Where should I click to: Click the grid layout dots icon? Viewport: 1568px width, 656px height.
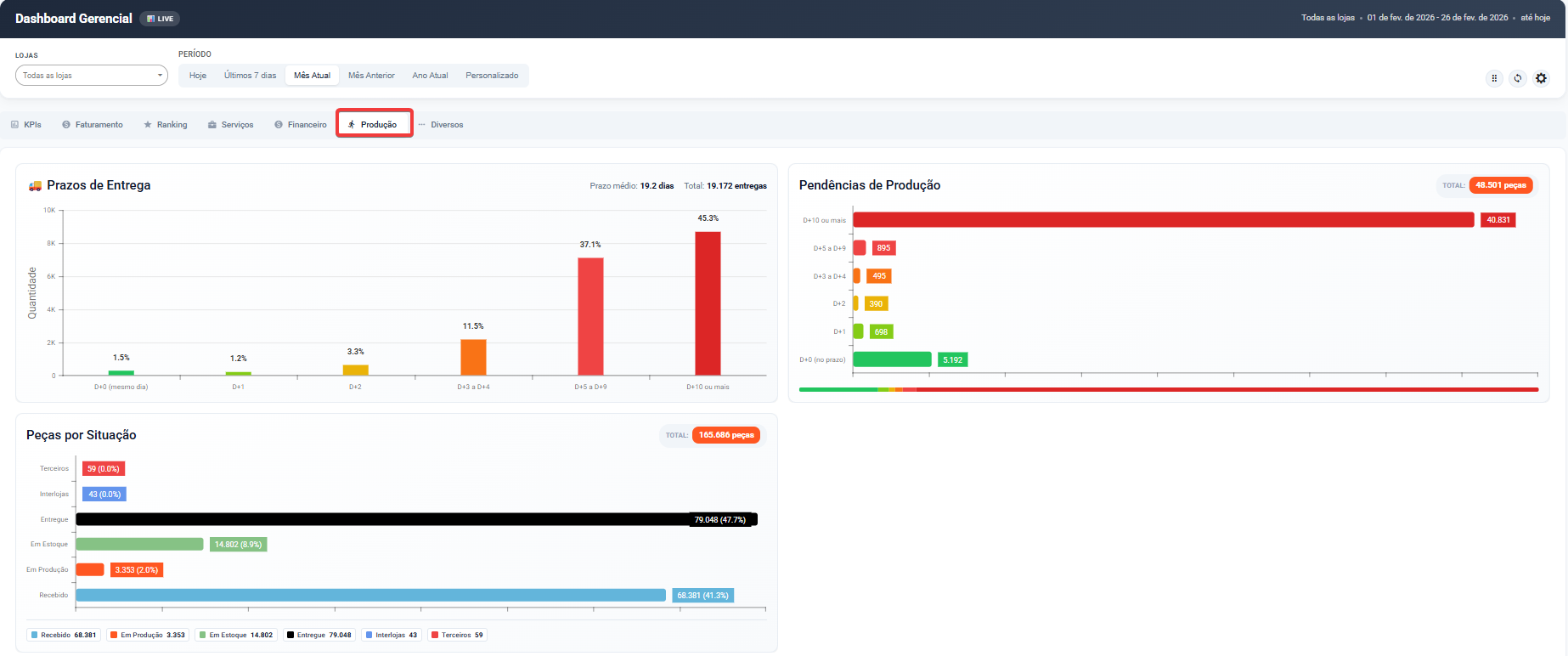coord(1494,78)
